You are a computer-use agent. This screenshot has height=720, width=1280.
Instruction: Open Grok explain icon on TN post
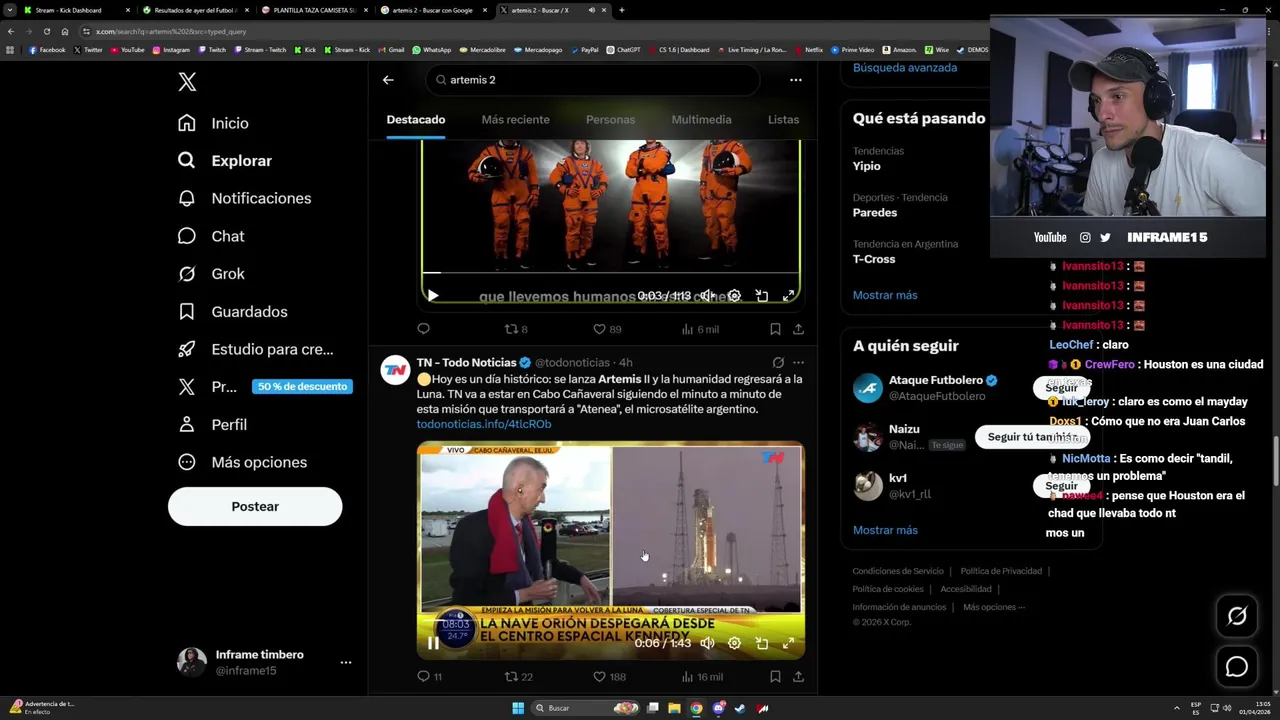(778, 363)
